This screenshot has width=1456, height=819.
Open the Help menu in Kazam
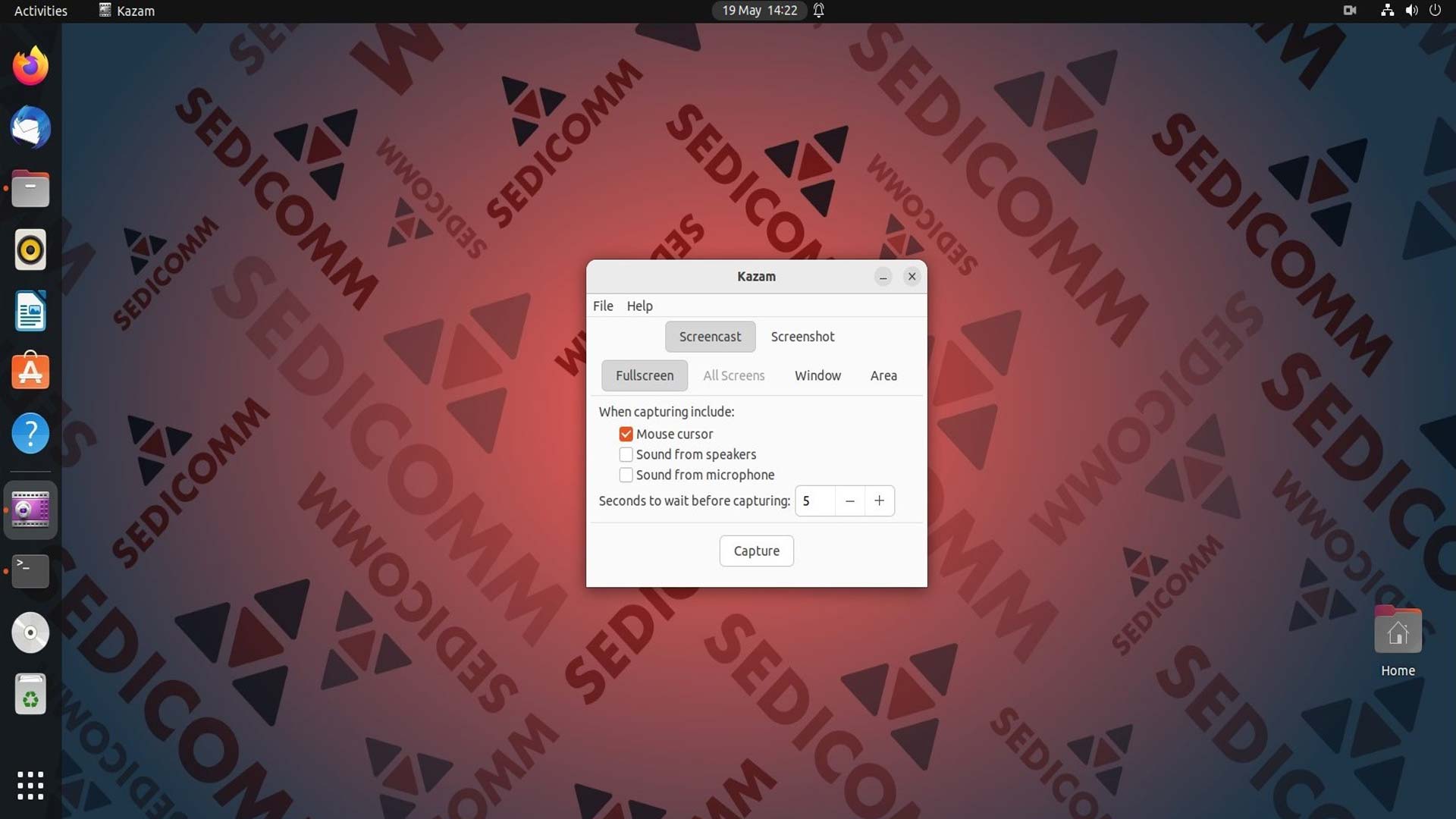(639, 306)
